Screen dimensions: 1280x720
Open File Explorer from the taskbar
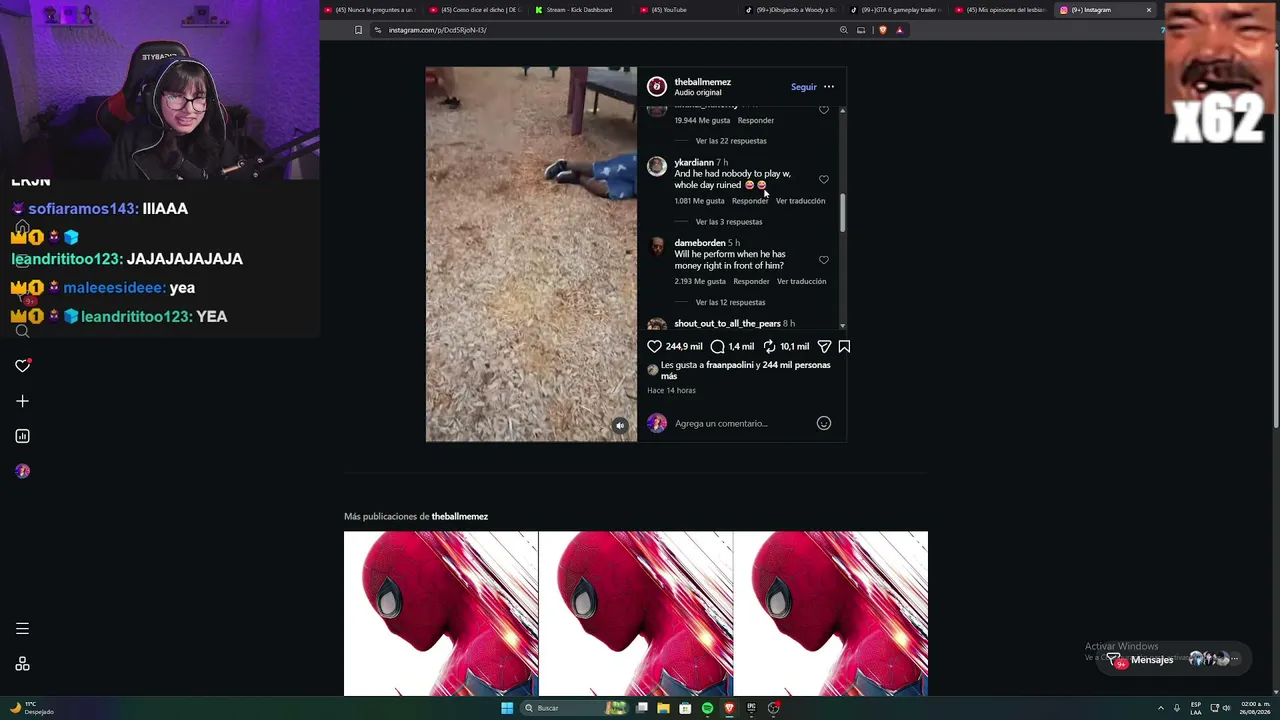pos(663,708)
